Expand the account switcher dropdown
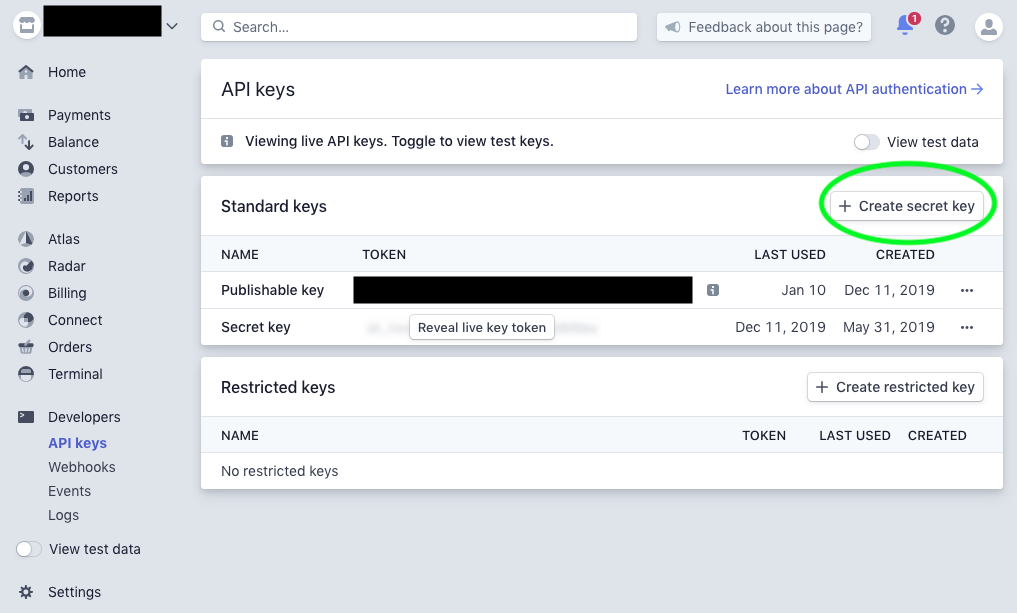This screenshot has height=613, width=1017. pos(171,24)
